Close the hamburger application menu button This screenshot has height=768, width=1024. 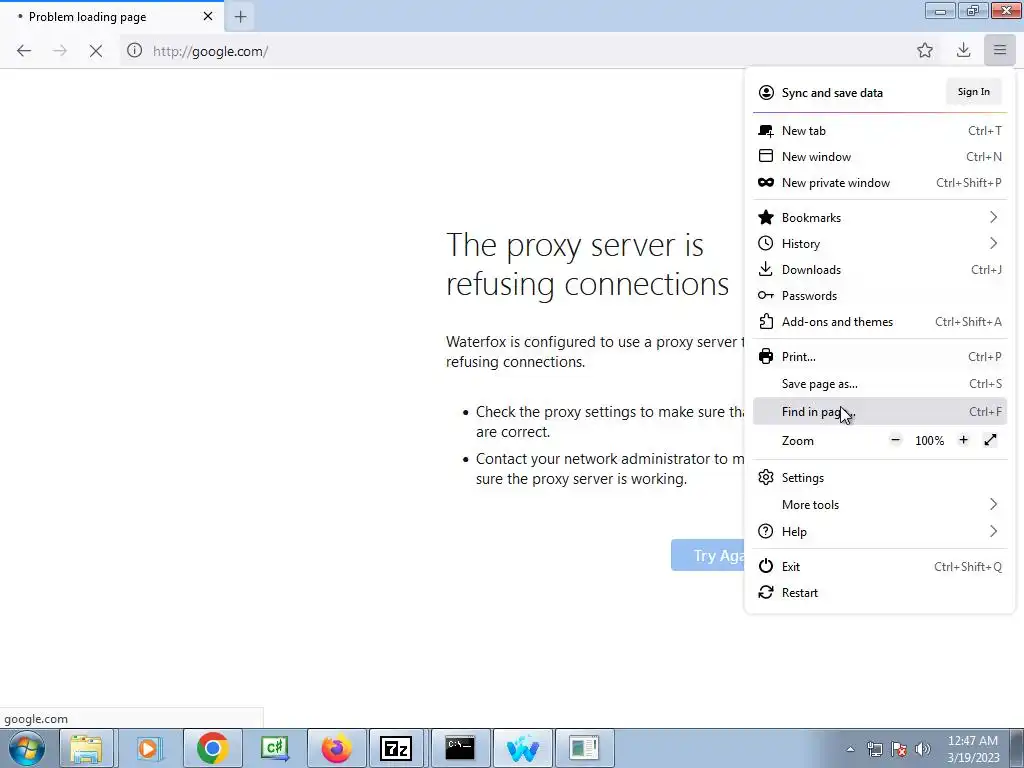1000,50
